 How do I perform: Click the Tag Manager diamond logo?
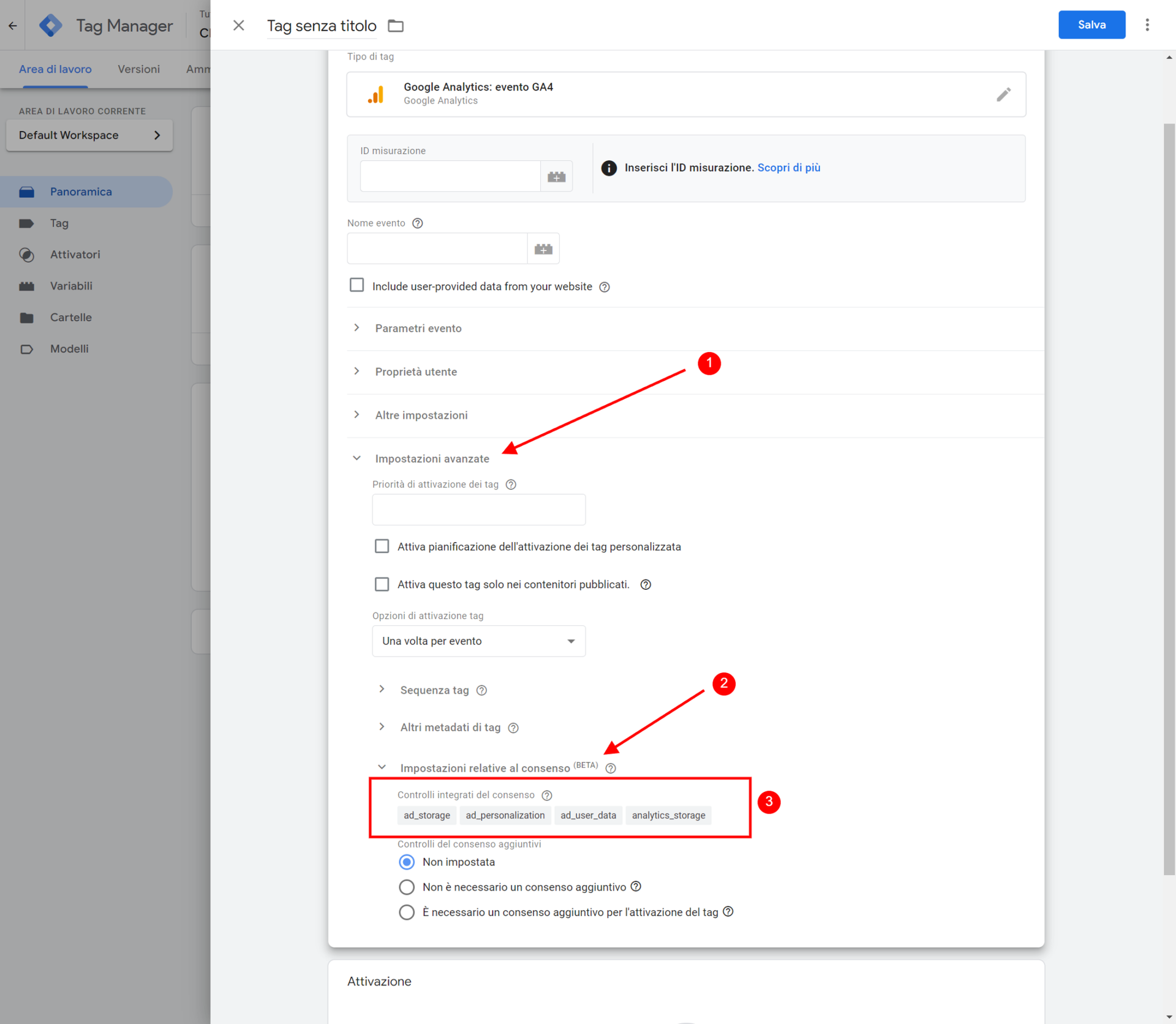(50, 26)
